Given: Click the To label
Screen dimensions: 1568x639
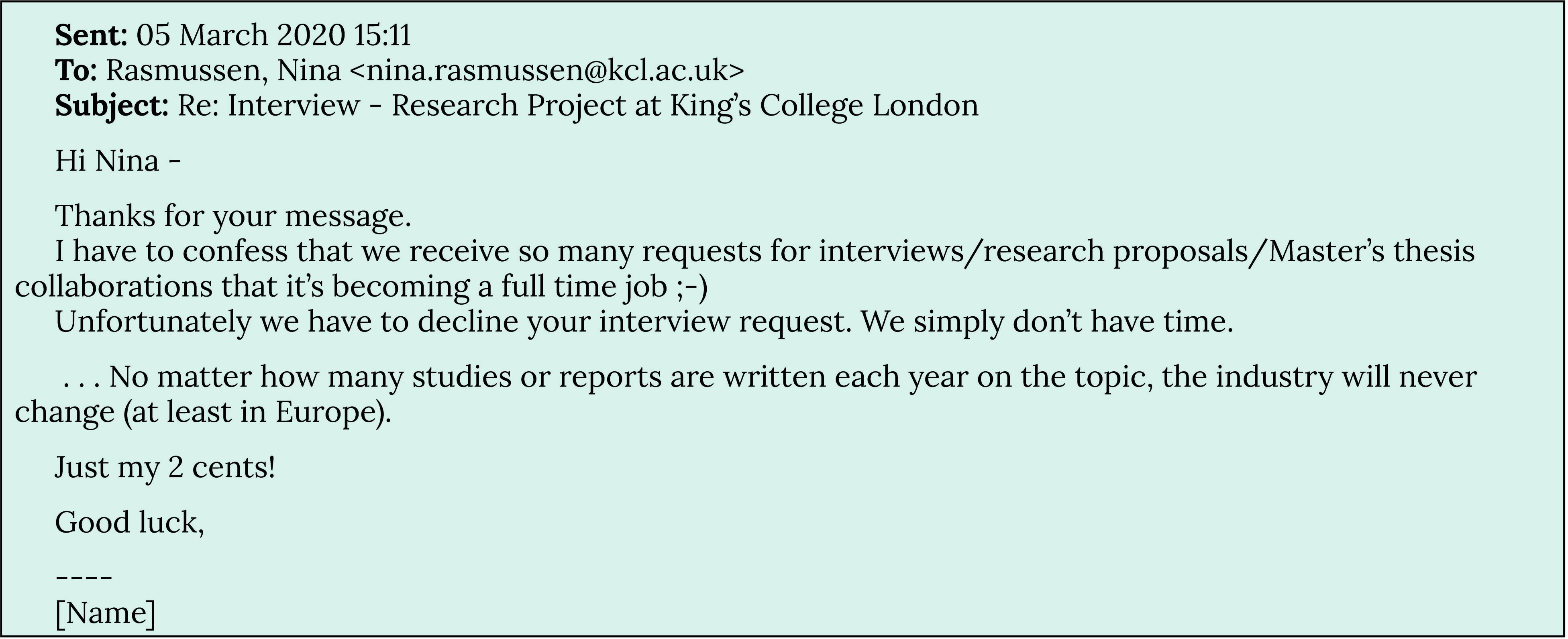Looking at the screenshot, I should (x=75, y=71).
